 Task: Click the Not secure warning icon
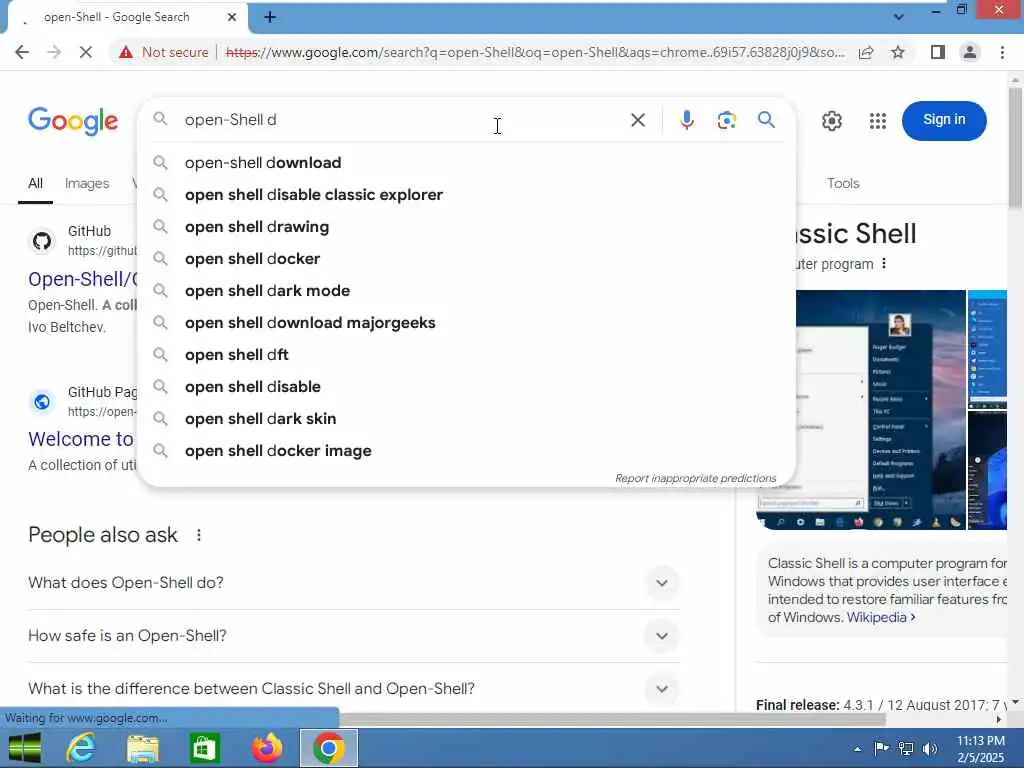(126, 52)
